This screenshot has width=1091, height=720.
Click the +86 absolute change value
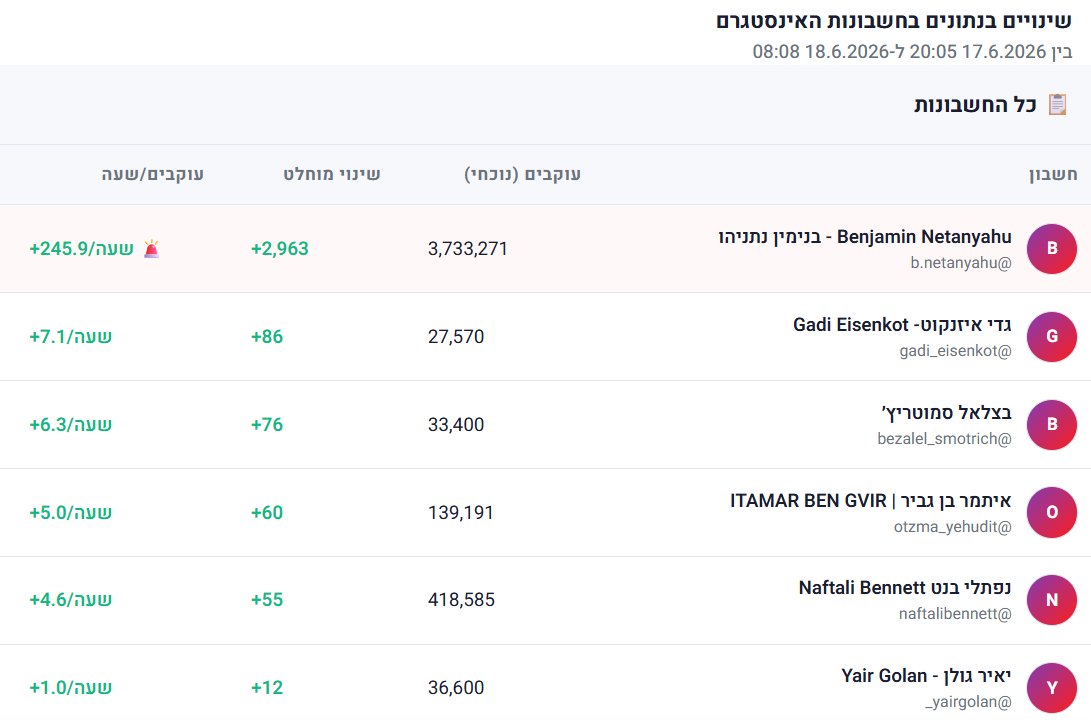pyautogui.click(x=267, y=337)
